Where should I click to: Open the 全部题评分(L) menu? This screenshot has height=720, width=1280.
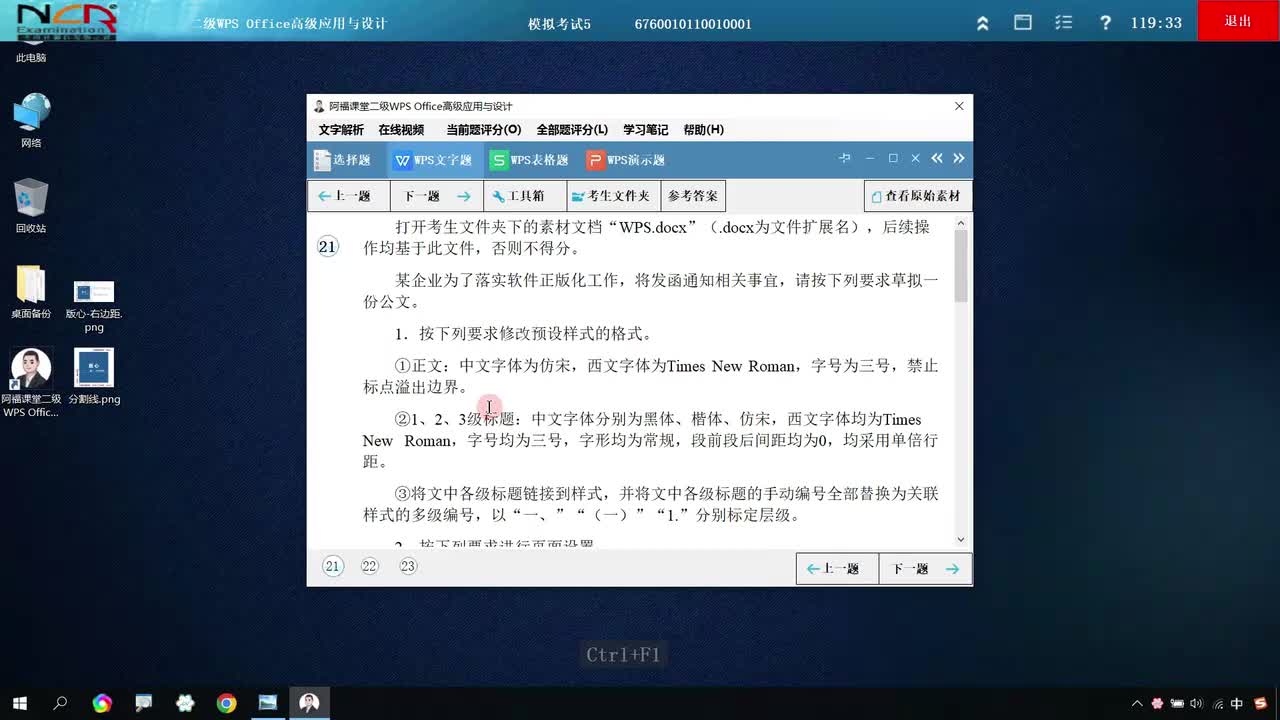pyautogui.click(x=572, y=130)
